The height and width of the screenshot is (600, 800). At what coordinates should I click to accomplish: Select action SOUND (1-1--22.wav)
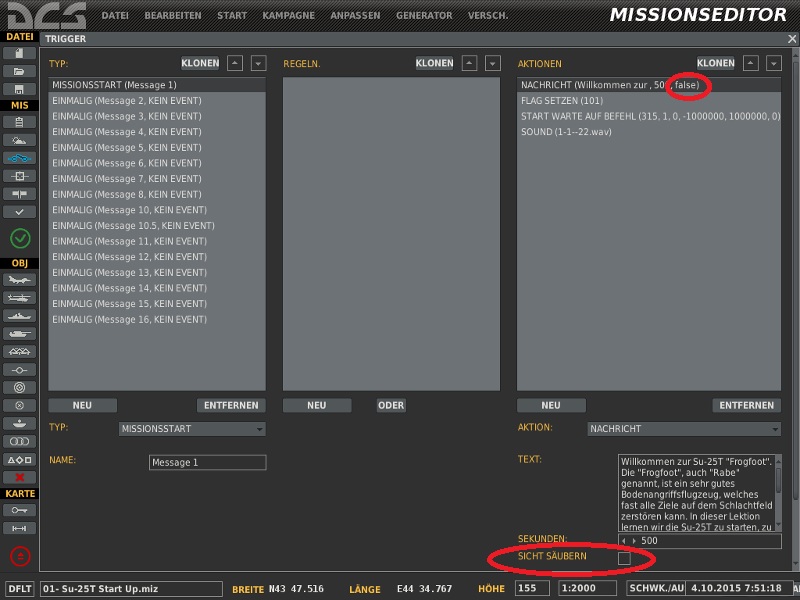coord(648,132)
